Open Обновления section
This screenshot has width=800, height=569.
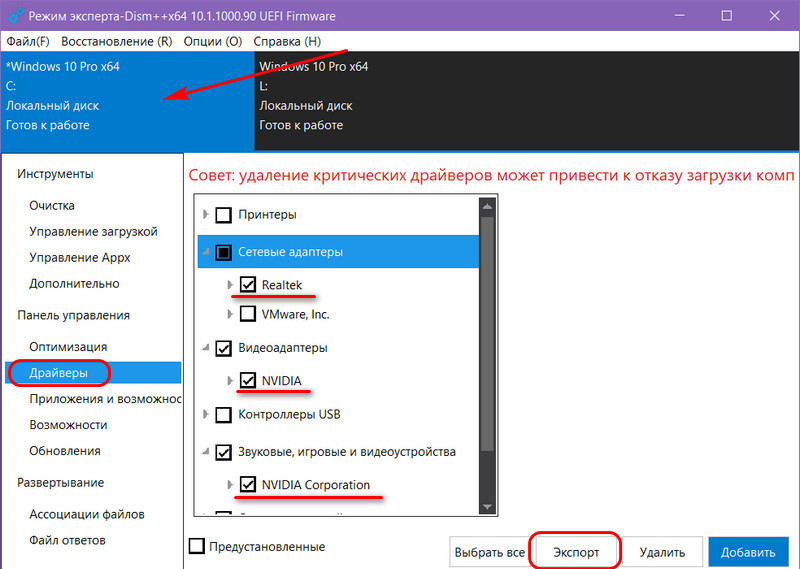click(x=65, y=451)
